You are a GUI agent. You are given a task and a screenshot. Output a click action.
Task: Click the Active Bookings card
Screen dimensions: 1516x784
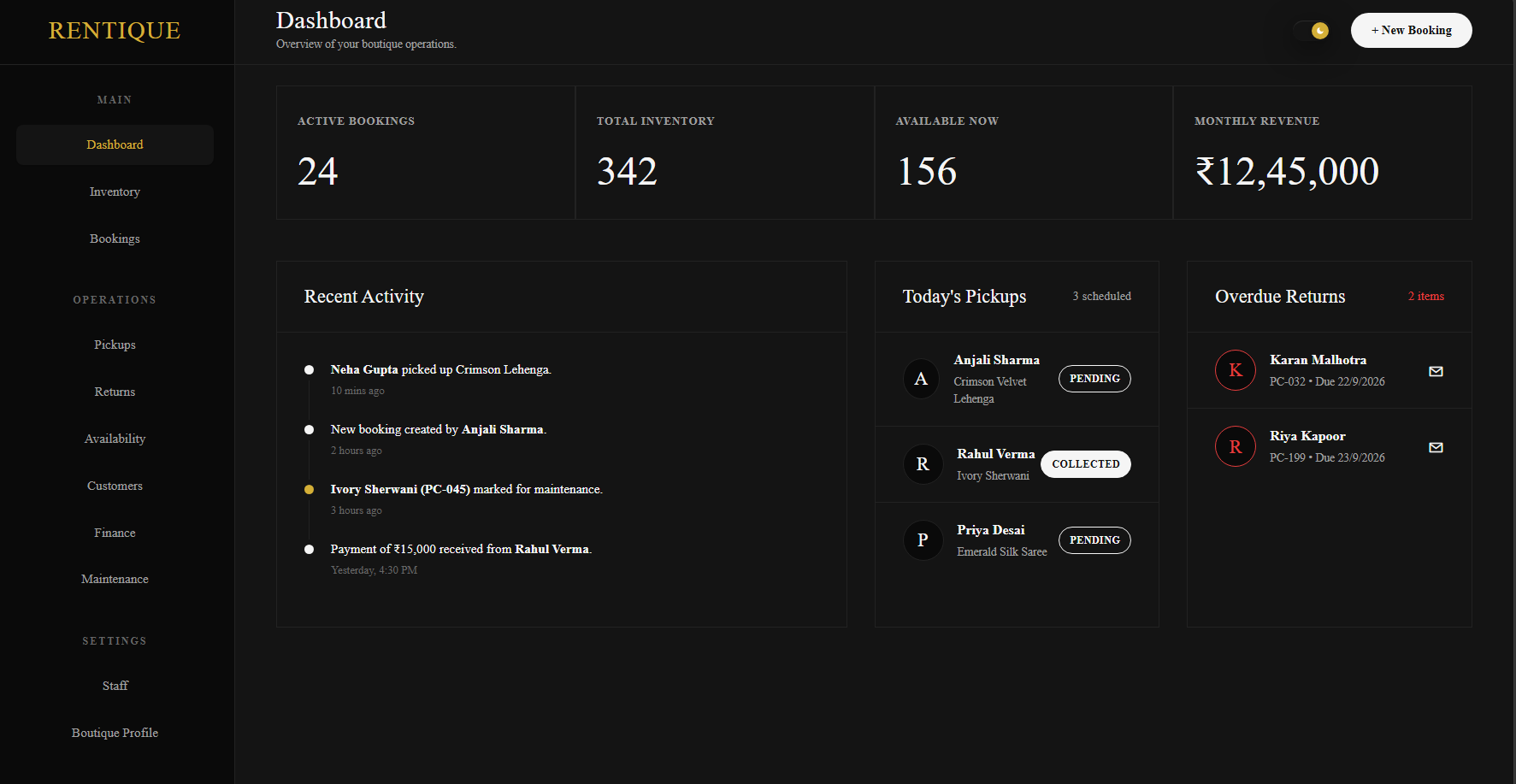[426, 152]
